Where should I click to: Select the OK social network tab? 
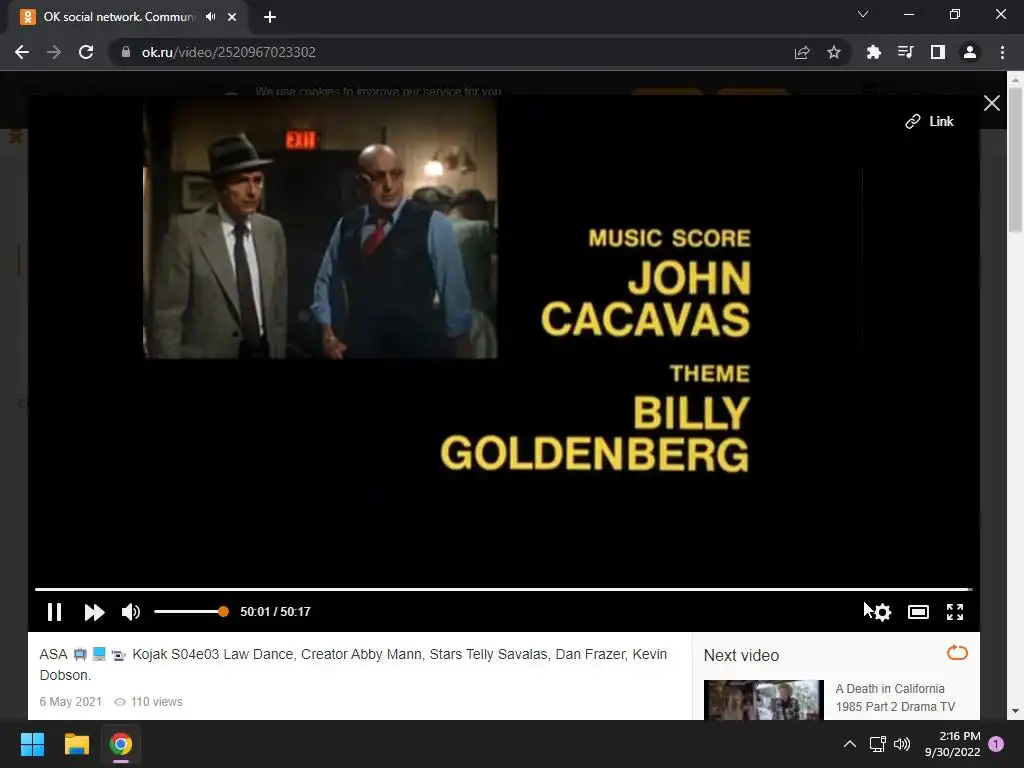click(x=127, y=17)
